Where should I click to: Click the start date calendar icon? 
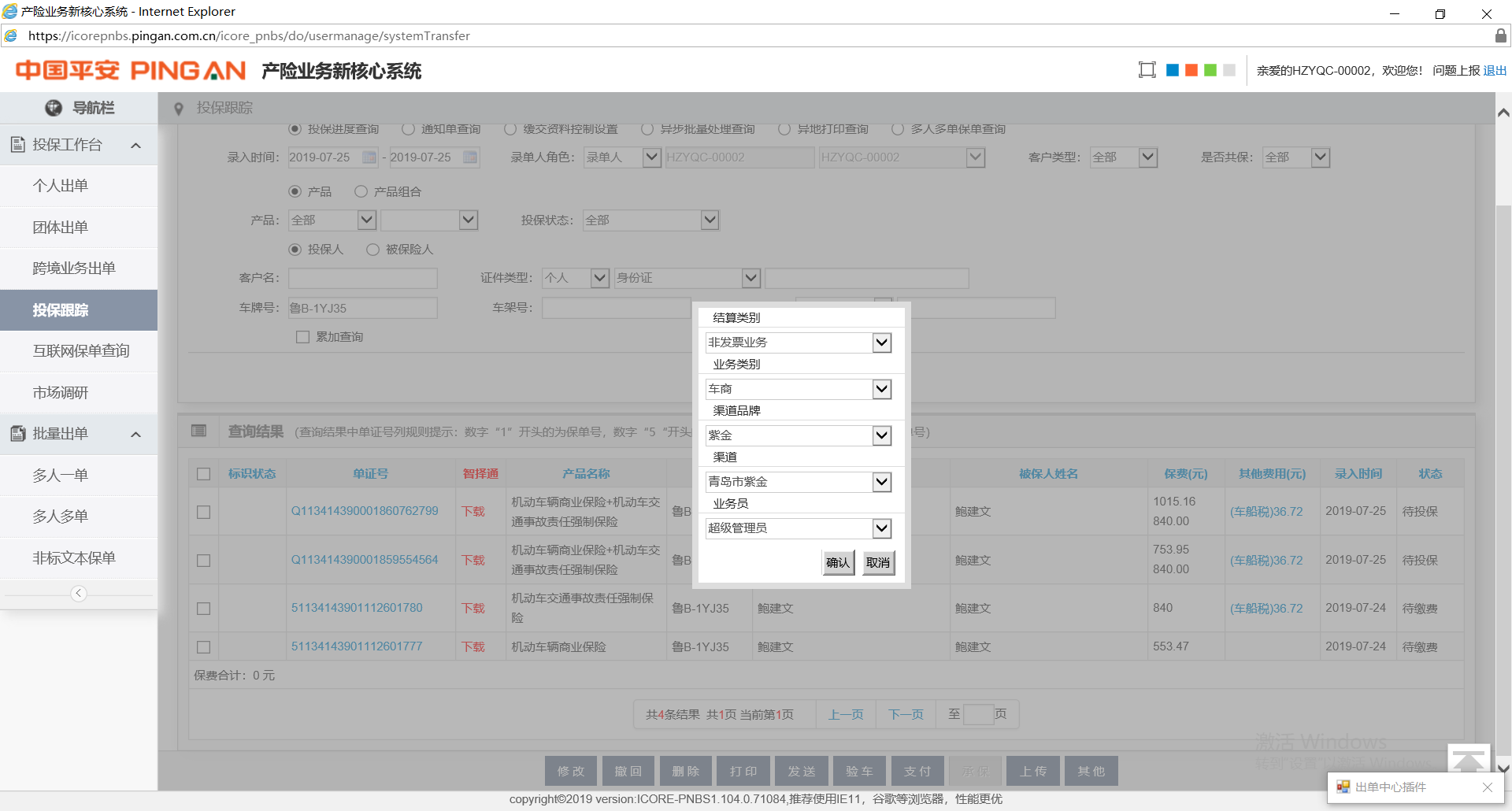pos(369,157)
